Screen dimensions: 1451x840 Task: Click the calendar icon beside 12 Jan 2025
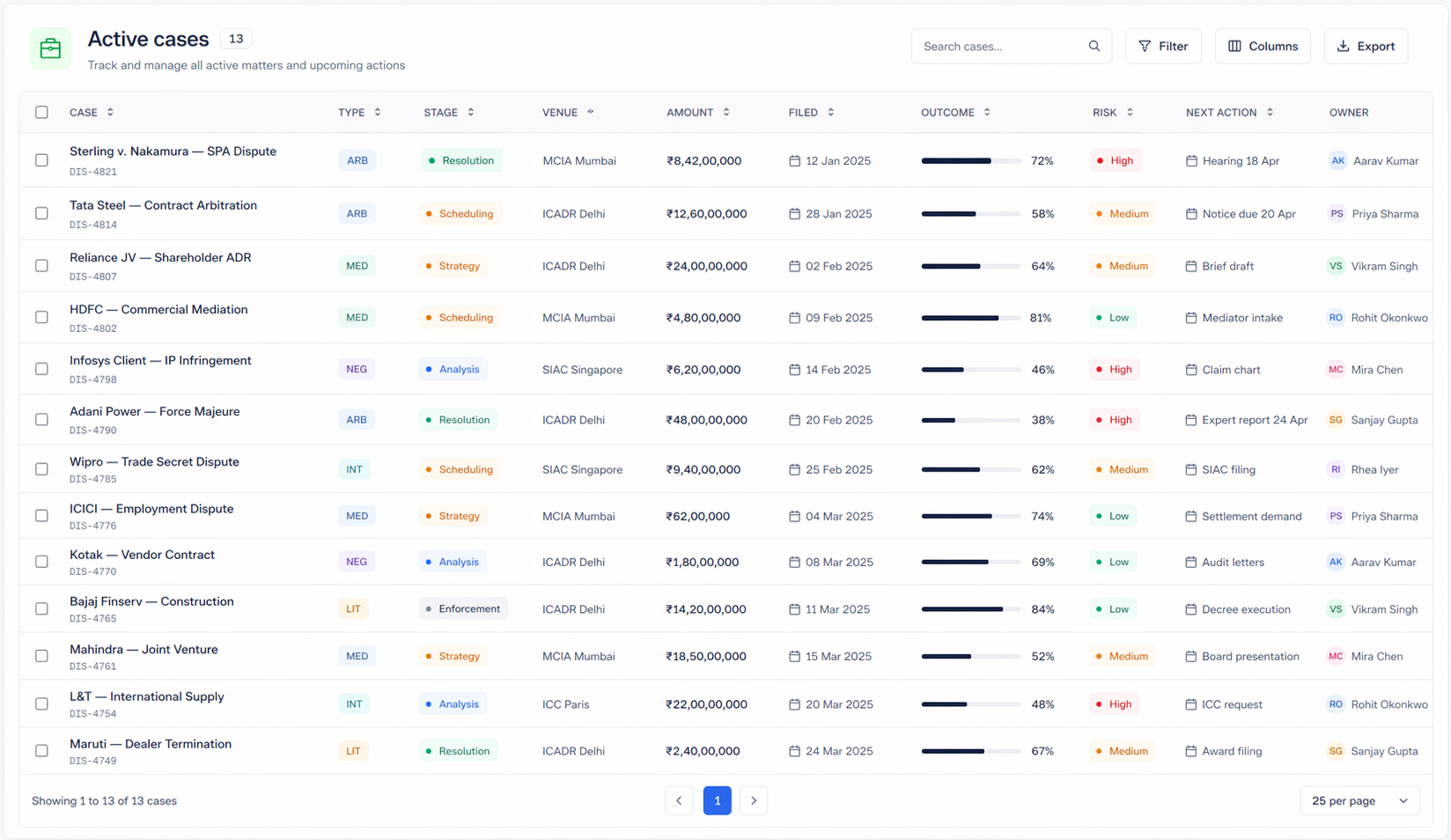coord(794,161)
